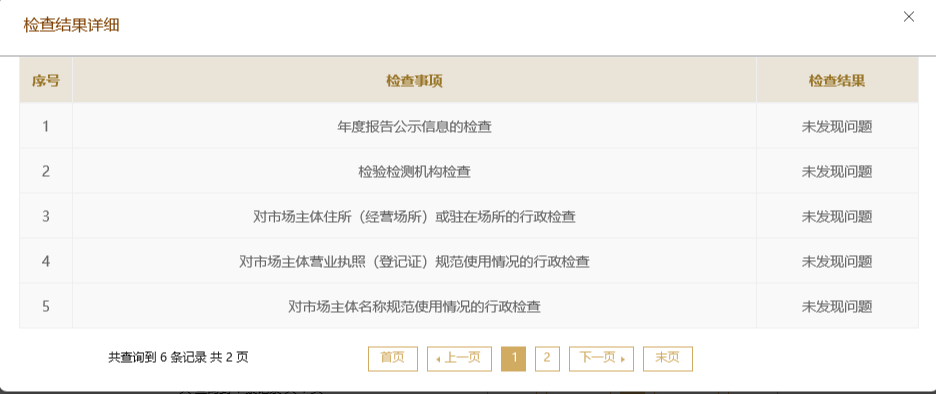Viewport: 936px width, 394px height.
Task: Click the 检查结果 column header
Action: (837, 81)
